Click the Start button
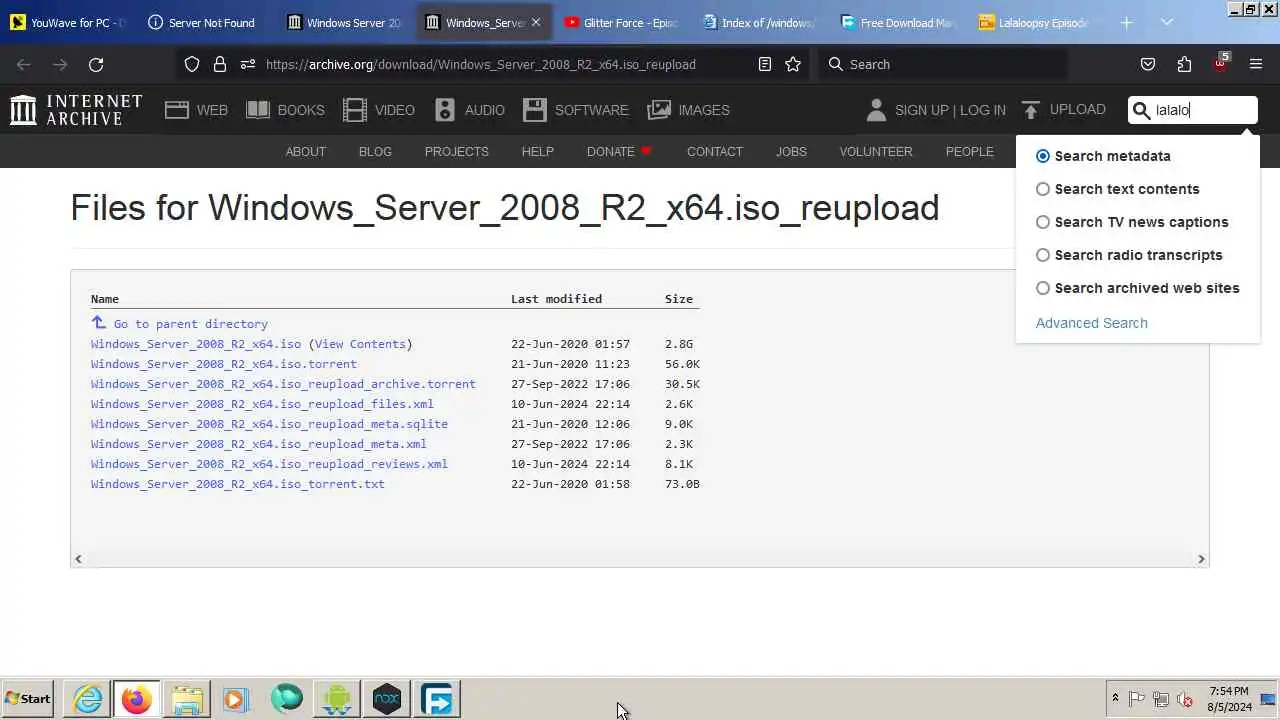The width and height of the screenshot is (1280, 720). click(x=28, y=699)
